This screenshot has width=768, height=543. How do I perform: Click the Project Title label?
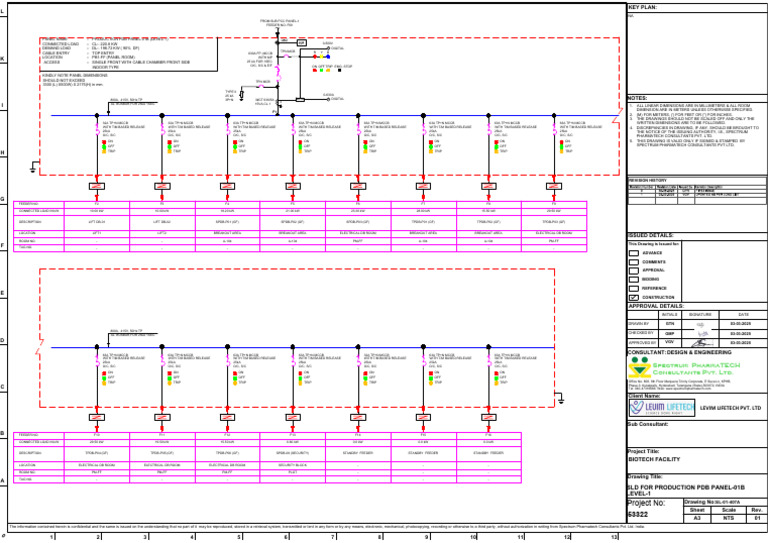pyautogui.click(x=643, y=451)
